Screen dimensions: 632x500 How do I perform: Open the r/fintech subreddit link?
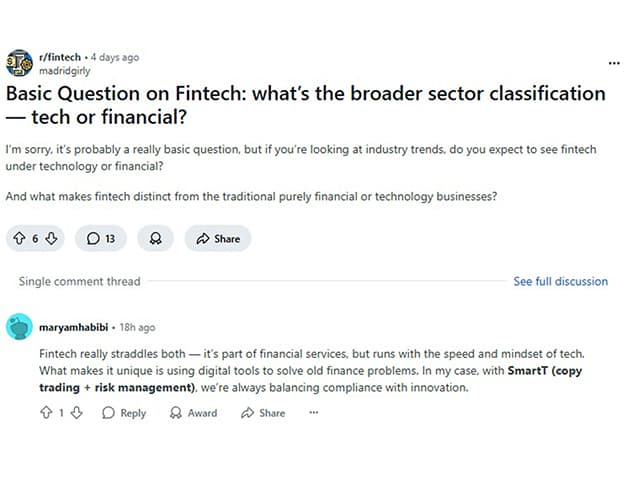point(59,58)
